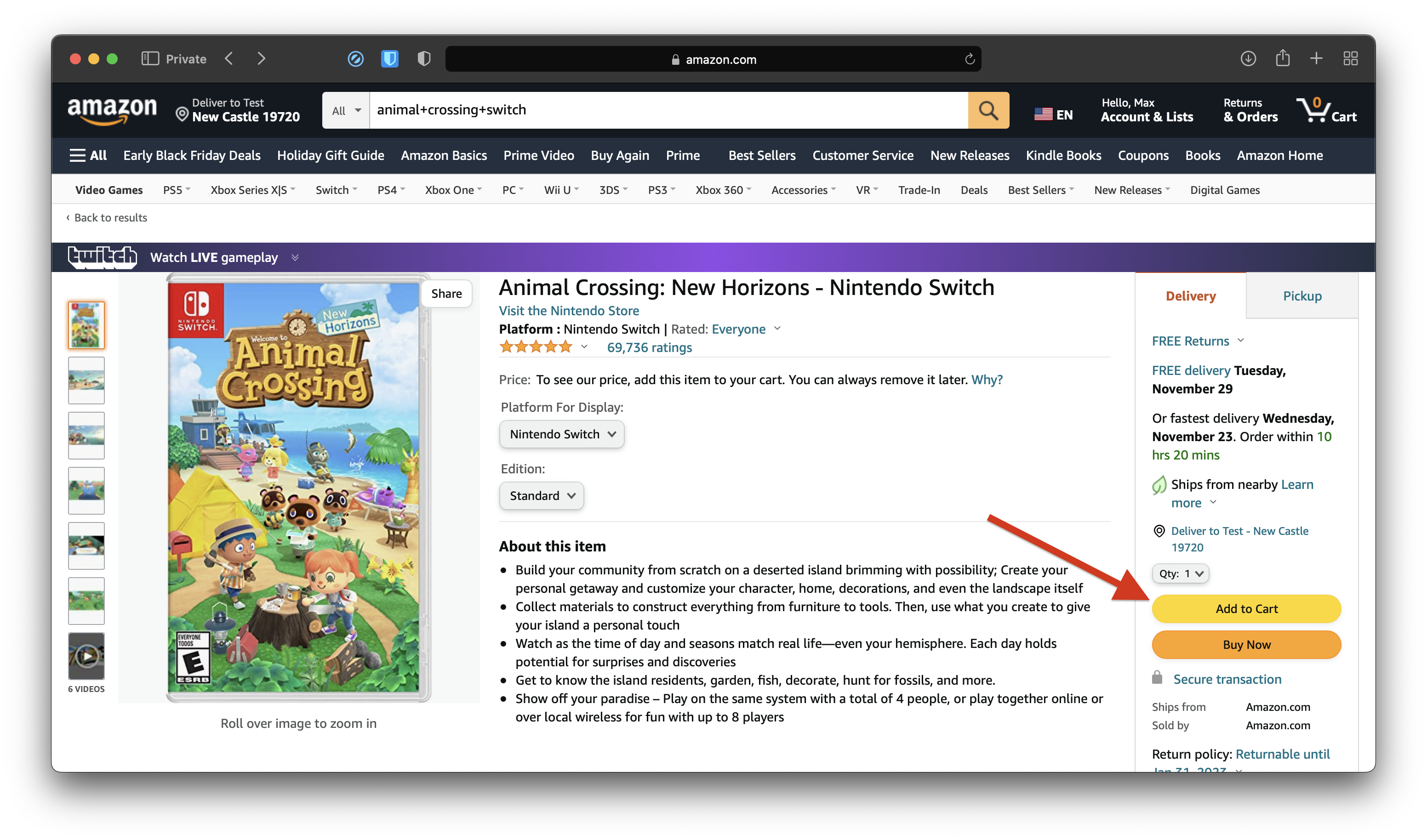1427x840 pixels.
Task: Click the Why? price link
Action: (x=987, y=379)
